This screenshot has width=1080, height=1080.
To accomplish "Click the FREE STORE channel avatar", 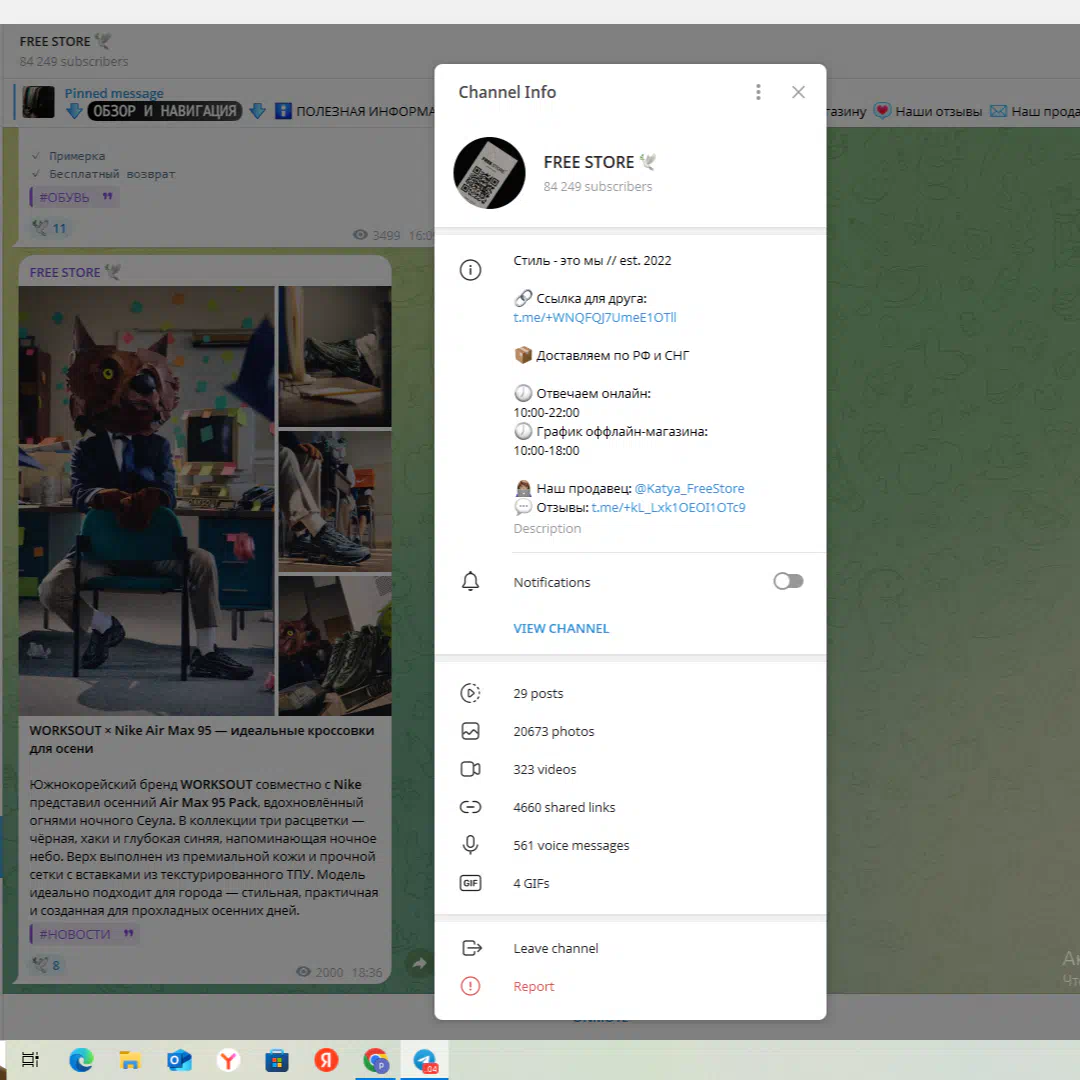I will coord(490,173).
